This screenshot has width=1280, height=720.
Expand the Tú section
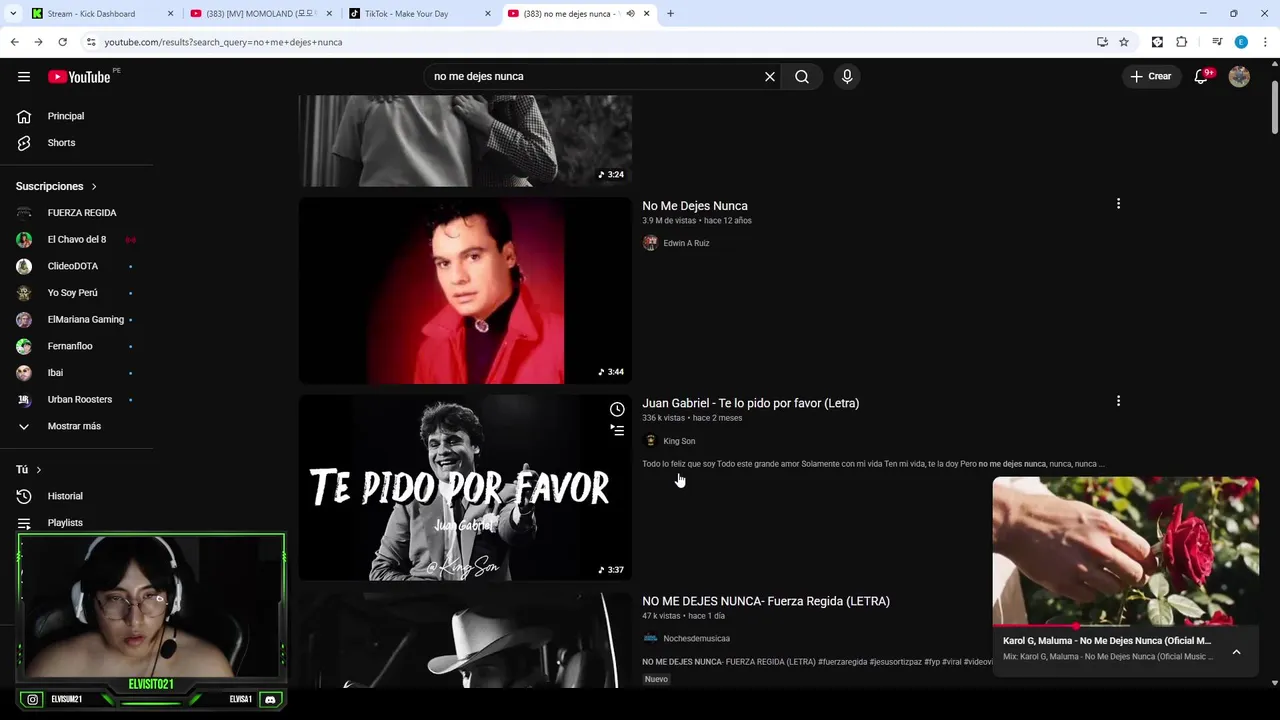pos(29,470)
